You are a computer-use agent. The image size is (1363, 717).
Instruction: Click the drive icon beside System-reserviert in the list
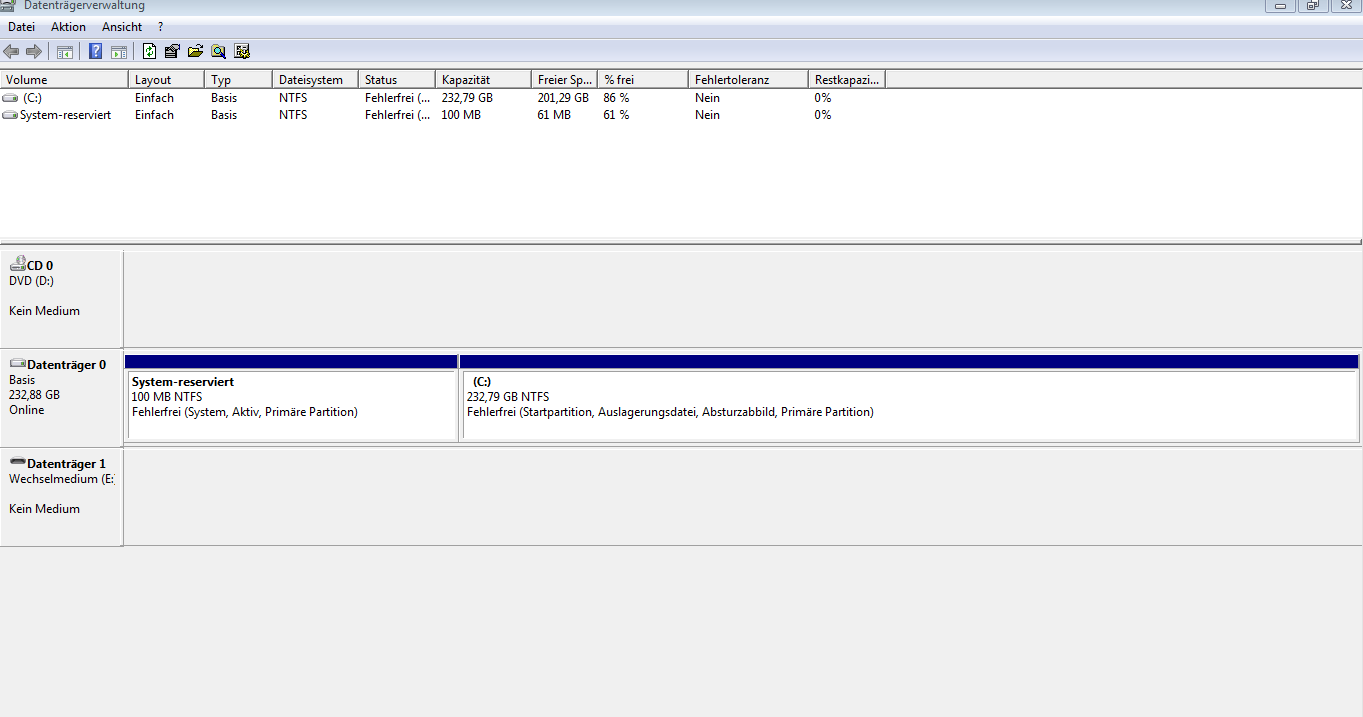(10, 115)
